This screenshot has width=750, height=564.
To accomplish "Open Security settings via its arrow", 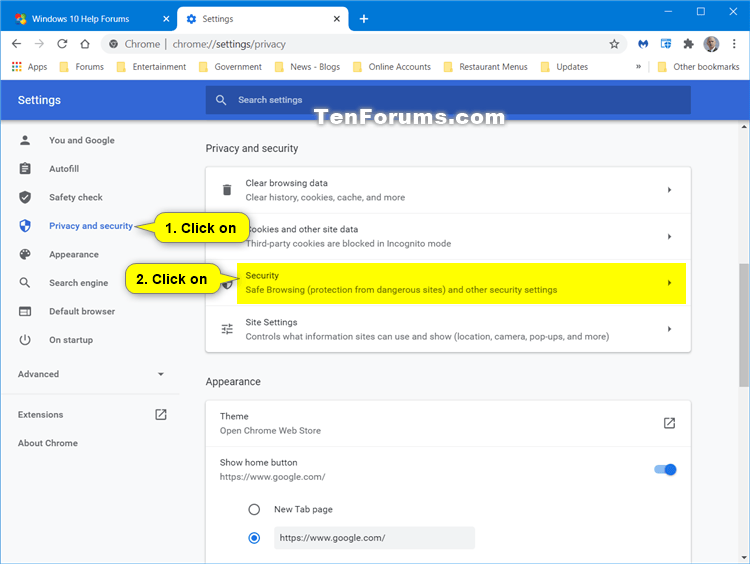I will click(669, 283).
